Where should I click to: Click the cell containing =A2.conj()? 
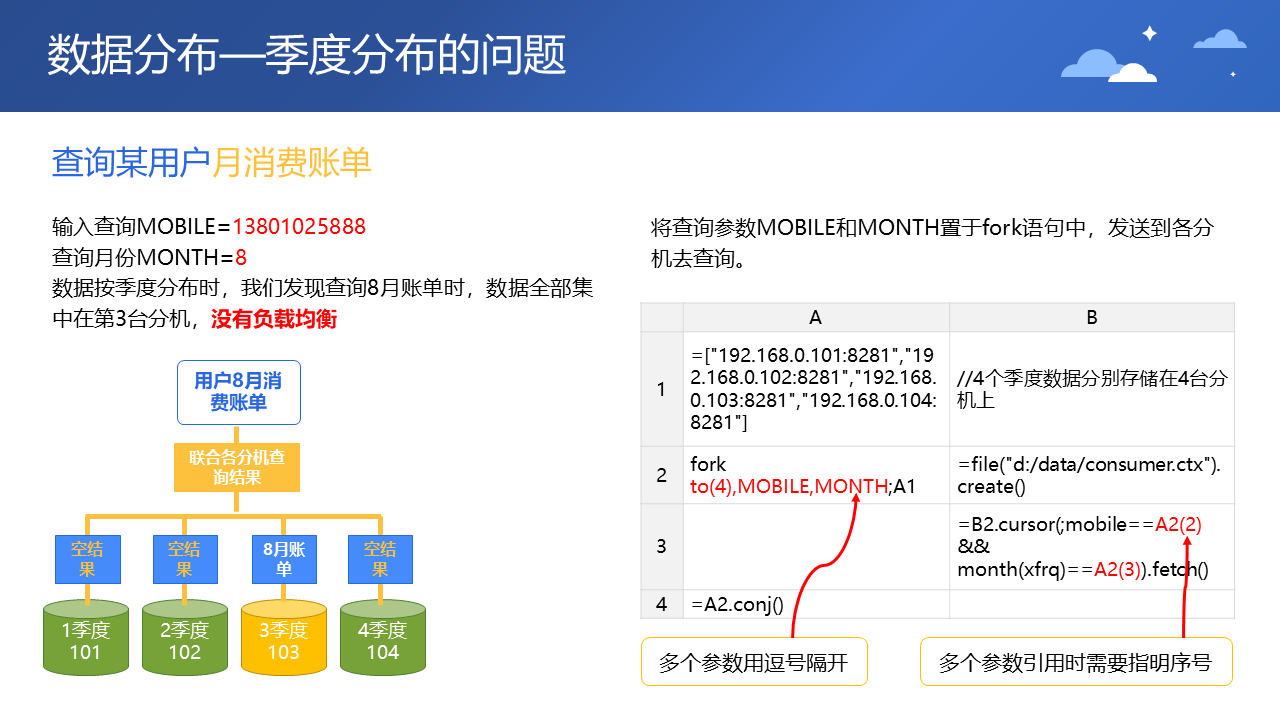[816, 604]
